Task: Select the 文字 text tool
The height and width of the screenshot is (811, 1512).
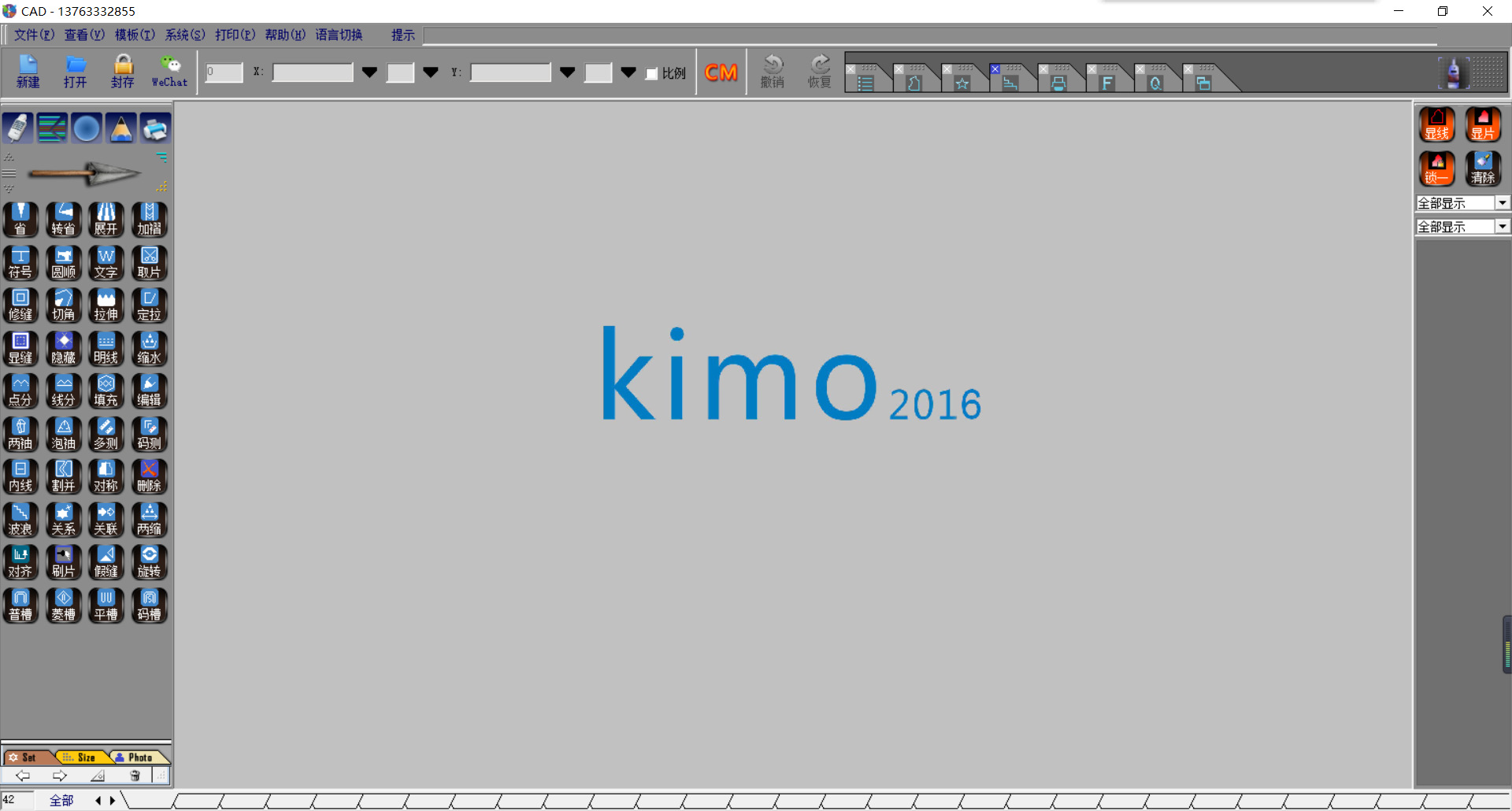Action: pyautogui.click(x=106, y=263)
